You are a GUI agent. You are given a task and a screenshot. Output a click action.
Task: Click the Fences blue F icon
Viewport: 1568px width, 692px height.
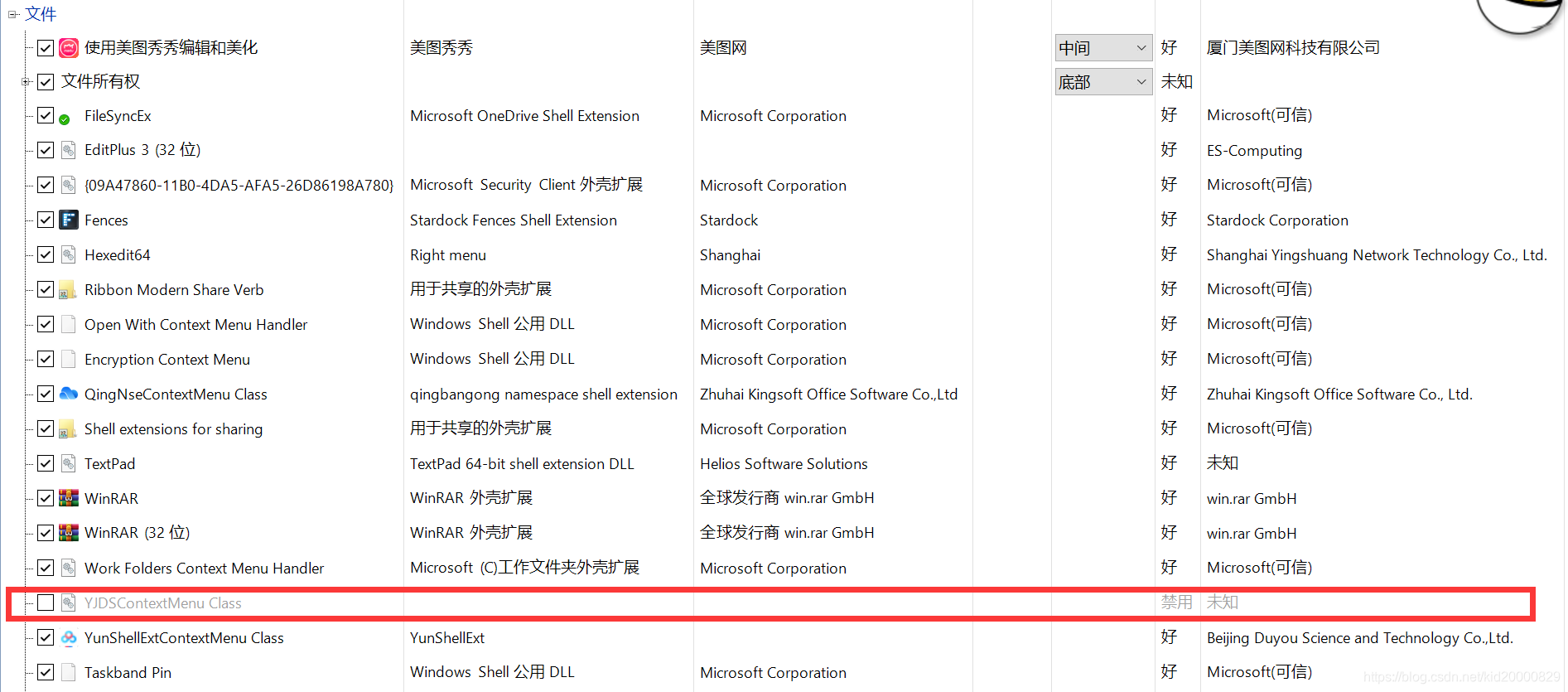69,220
